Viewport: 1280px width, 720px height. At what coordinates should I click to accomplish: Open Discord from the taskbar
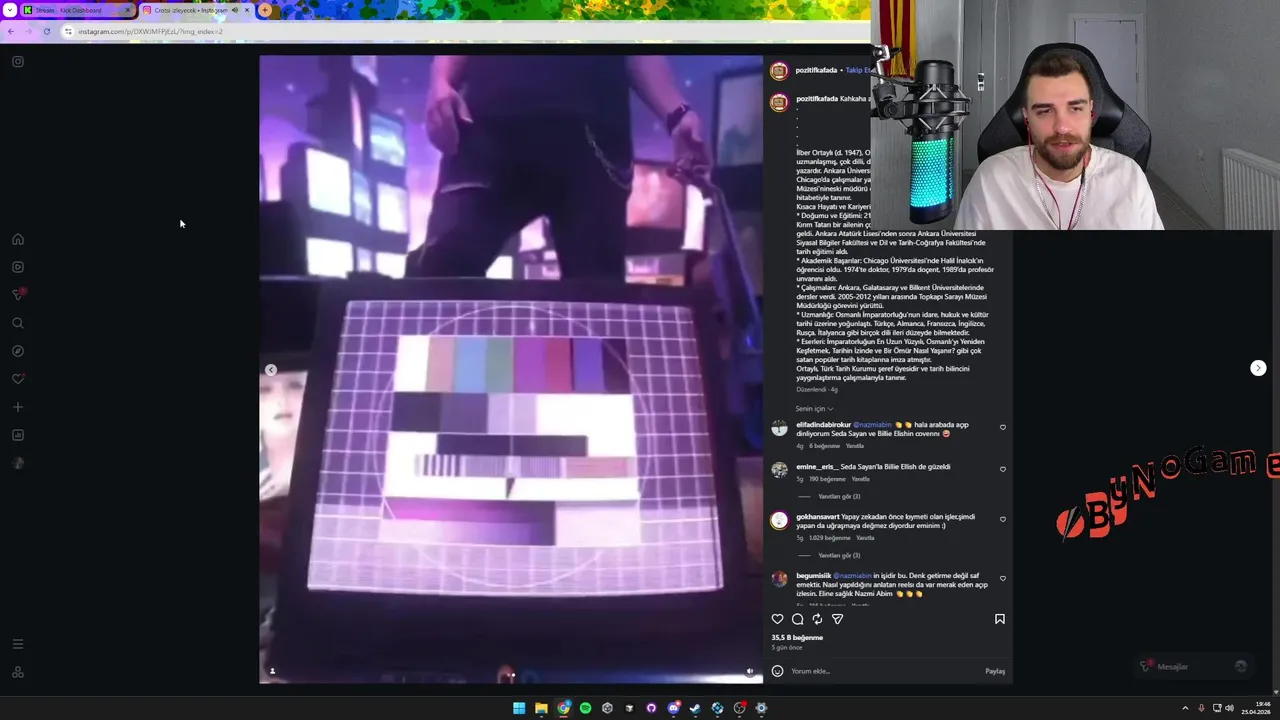tap(673, 708)
